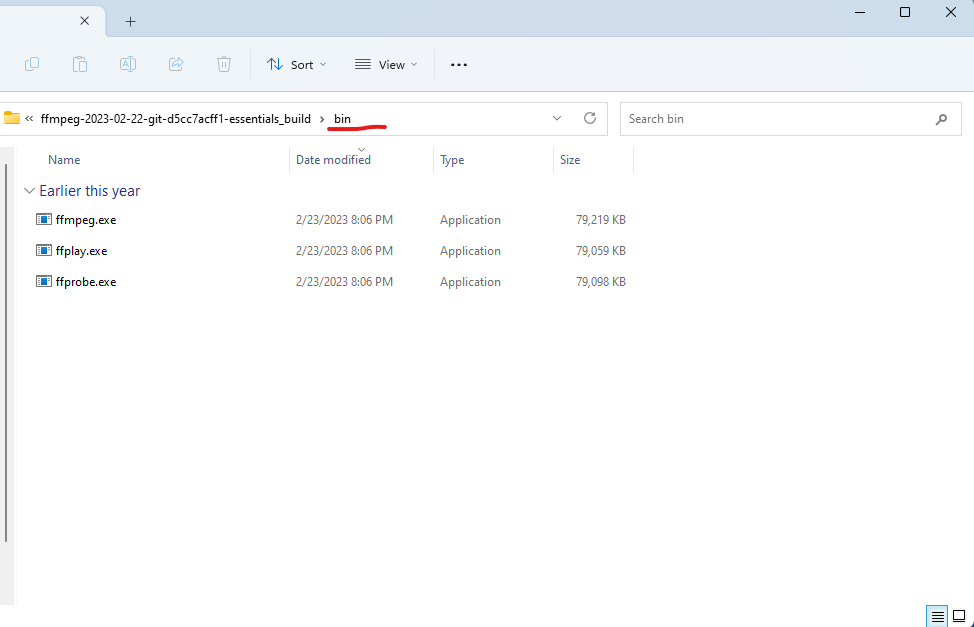Collapse the Earlier this year group
Image resolution: width=974 pixels, height=627 pixels.
[29, 191]
